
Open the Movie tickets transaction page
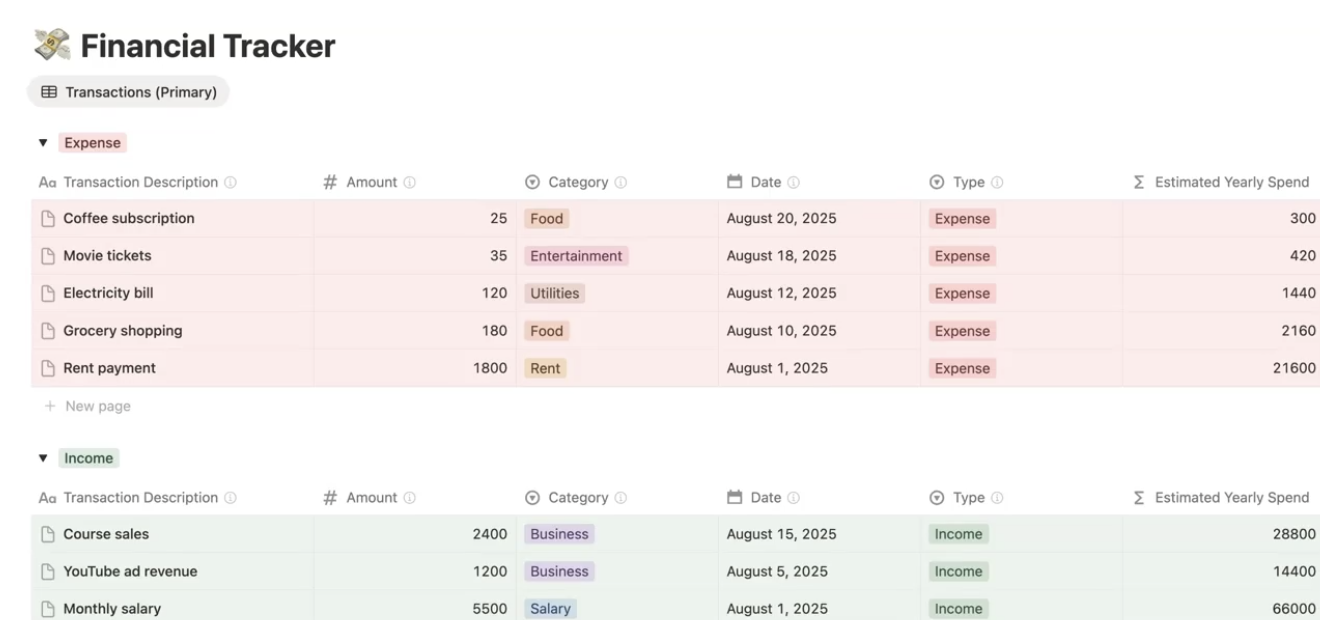click(x=107, y=256)
